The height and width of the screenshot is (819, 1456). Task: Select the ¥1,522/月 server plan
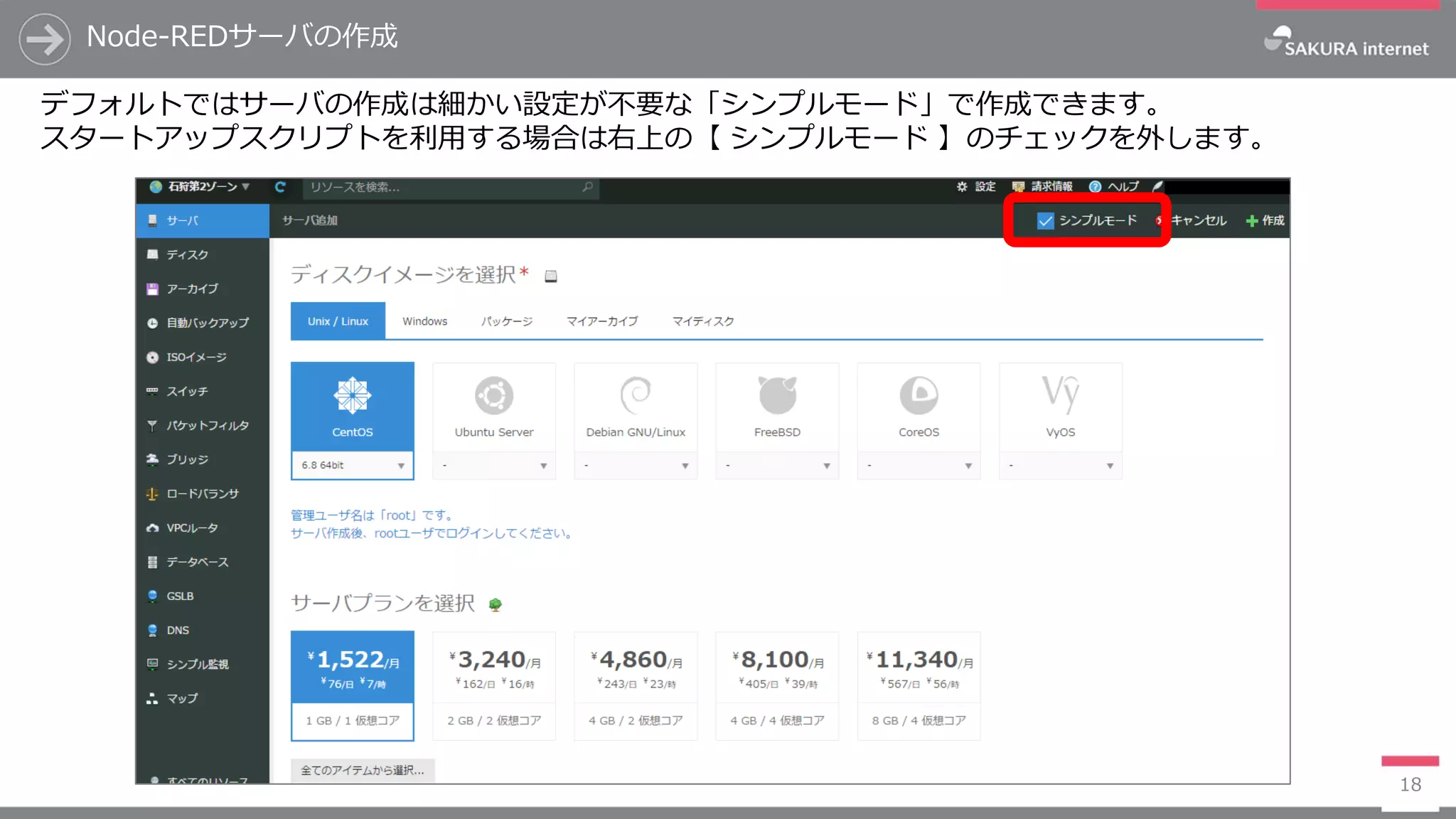tap(353, 686)
